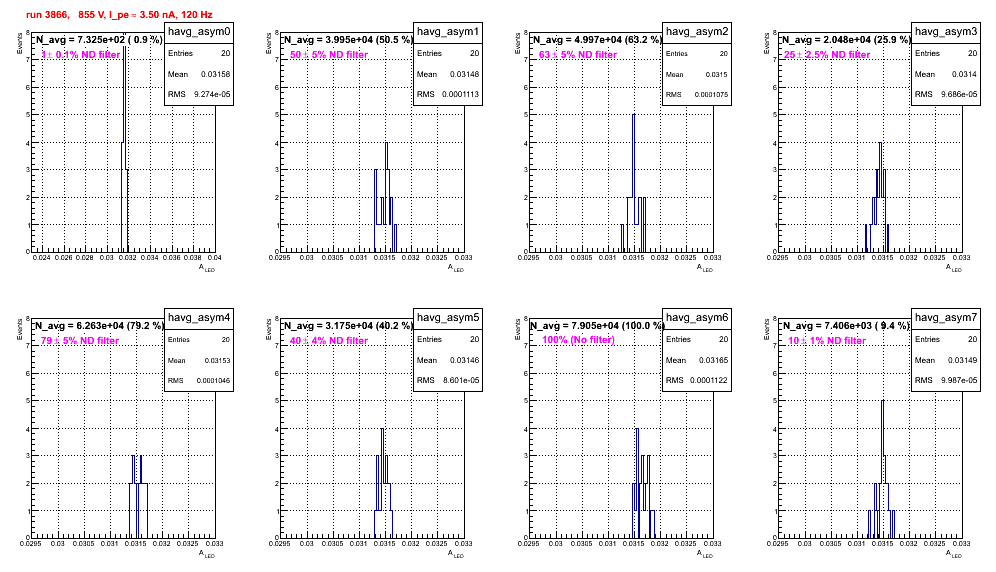This screenshot has width=996, height=572.
Task: Click the blue histogram in havg_asym5 plot
Action: point(382,483)
